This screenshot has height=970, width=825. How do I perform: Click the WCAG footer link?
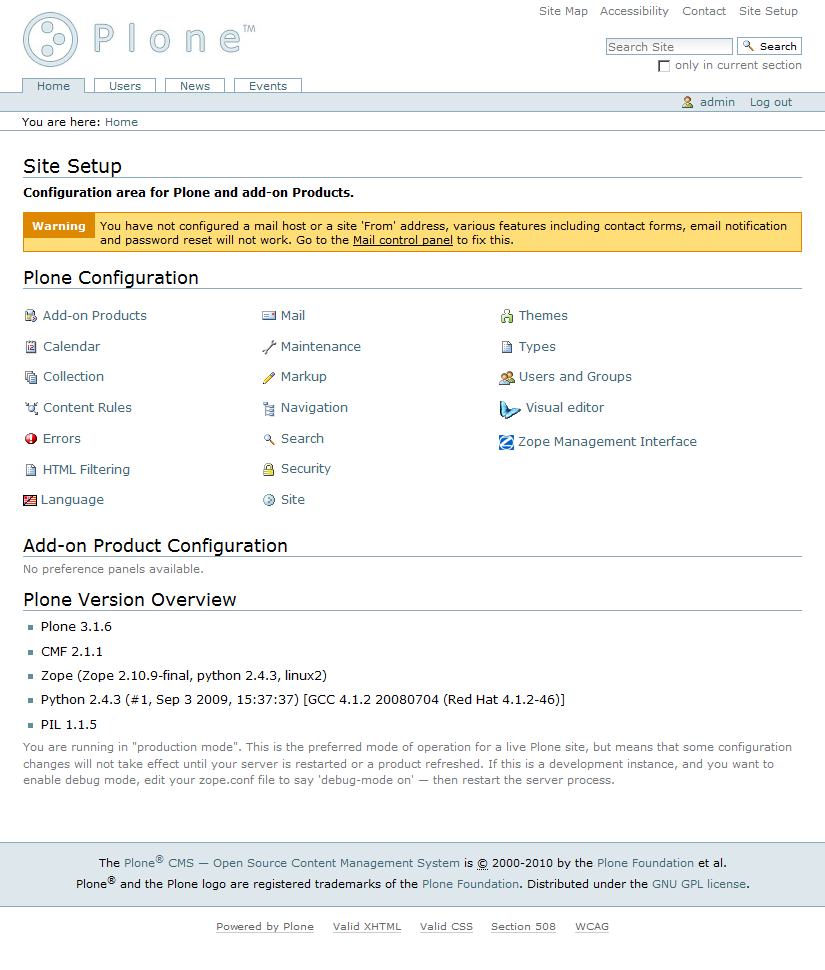click(x=592, y=927)
